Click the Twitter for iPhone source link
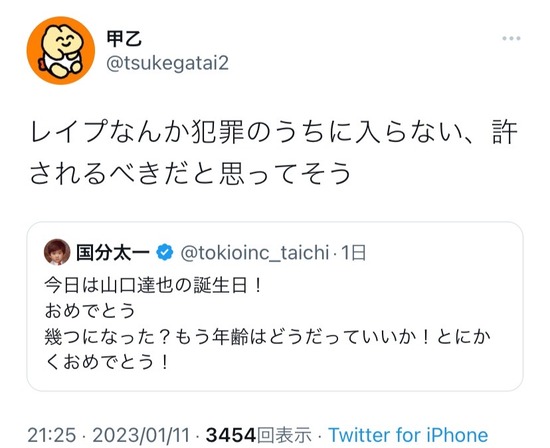Image resolution: width=550 pixels, height=448 pixels. click(x=408, y=435)
